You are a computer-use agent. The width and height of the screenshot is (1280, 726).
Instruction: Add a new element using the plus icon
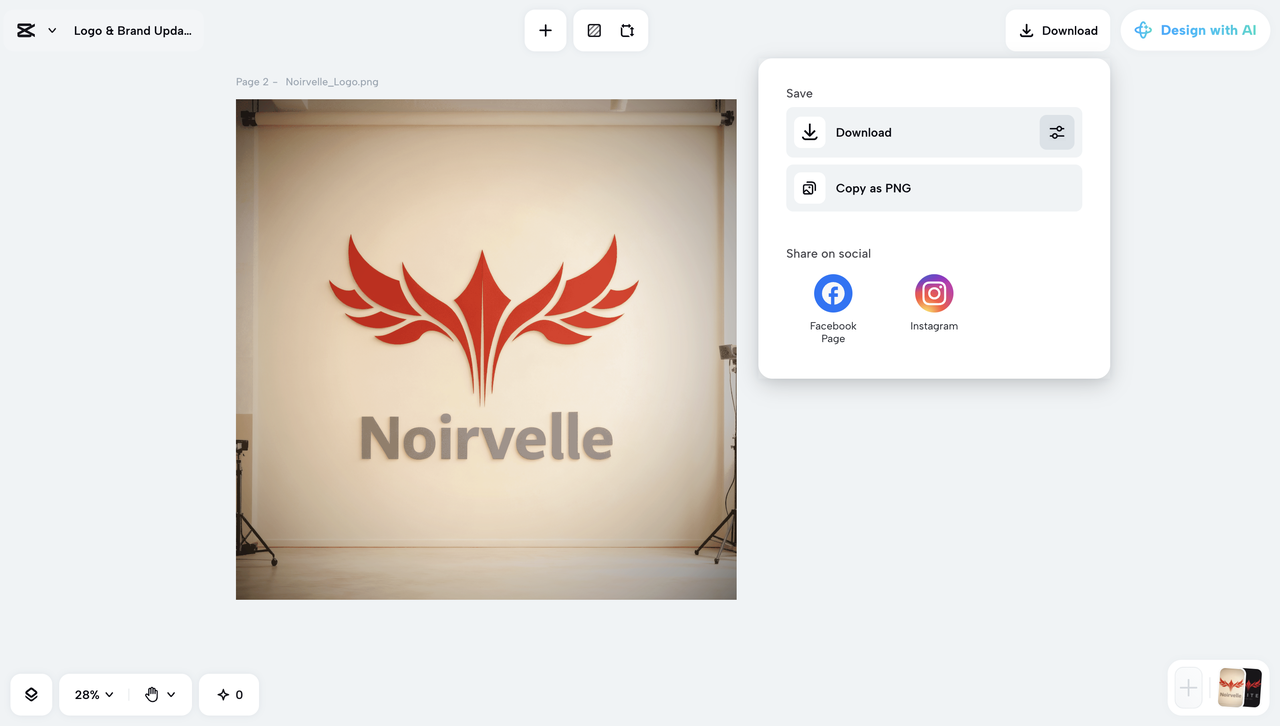(545, 30)
